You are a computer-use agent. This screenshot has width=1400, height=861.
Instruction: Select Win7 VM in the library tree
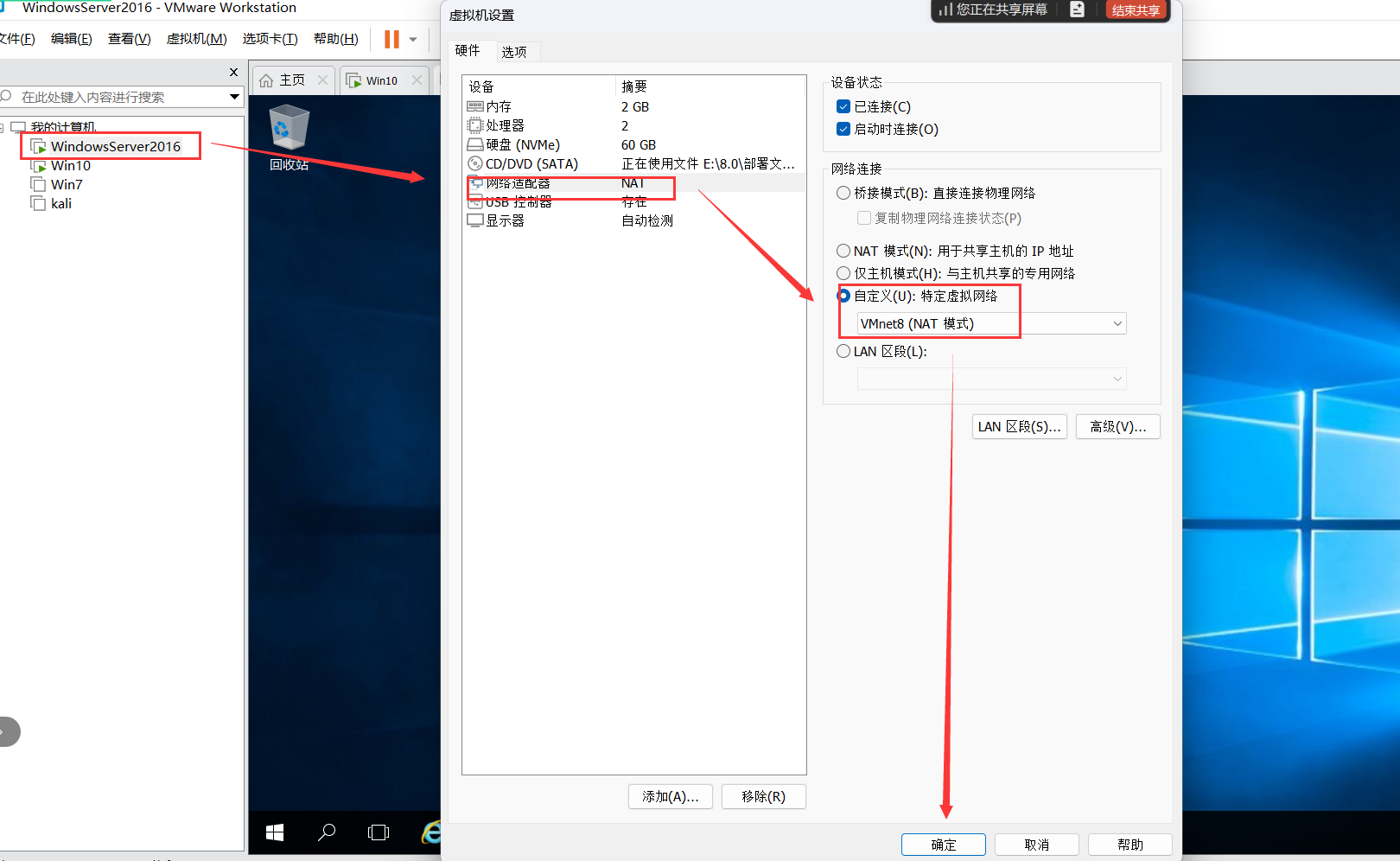click(x=67, y=184)
